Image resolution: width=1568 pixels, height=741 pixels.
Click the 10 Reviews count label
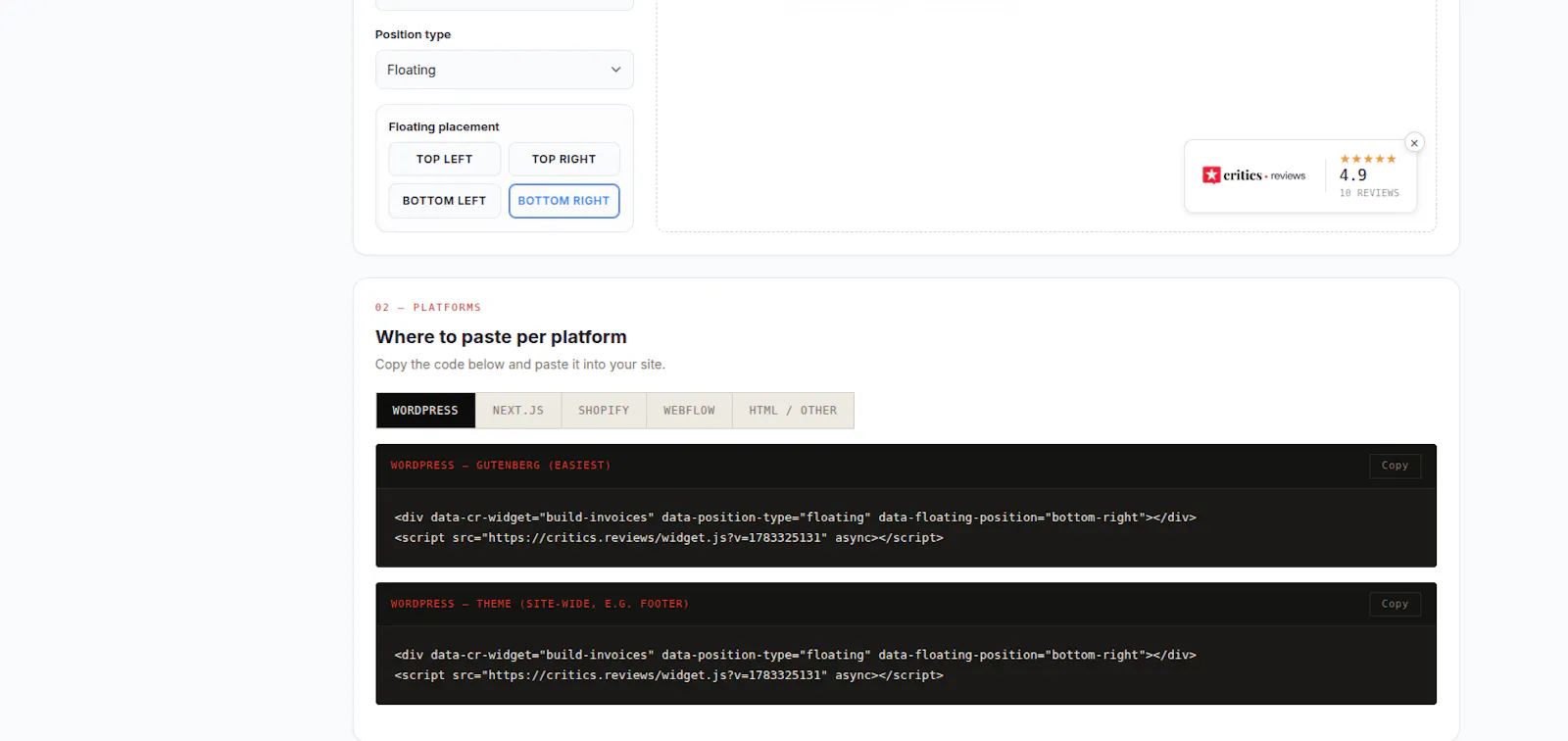[1369, 193]
